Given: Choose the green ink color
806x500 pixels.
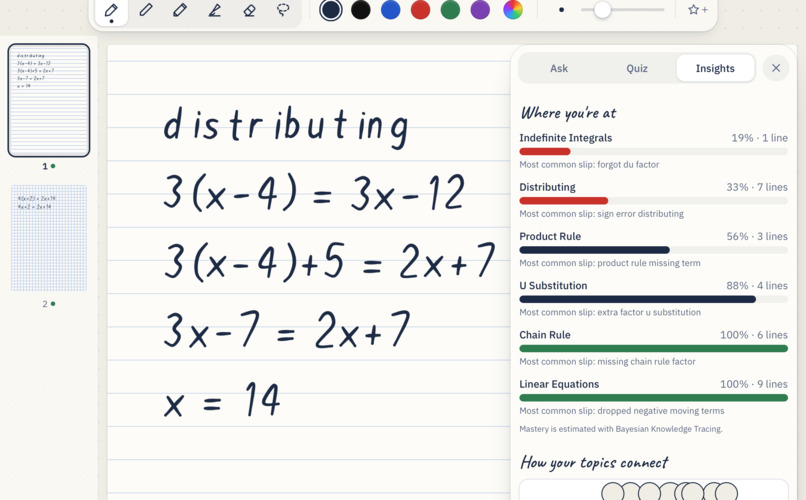Looking at the screenshot, I should (450, 10).
